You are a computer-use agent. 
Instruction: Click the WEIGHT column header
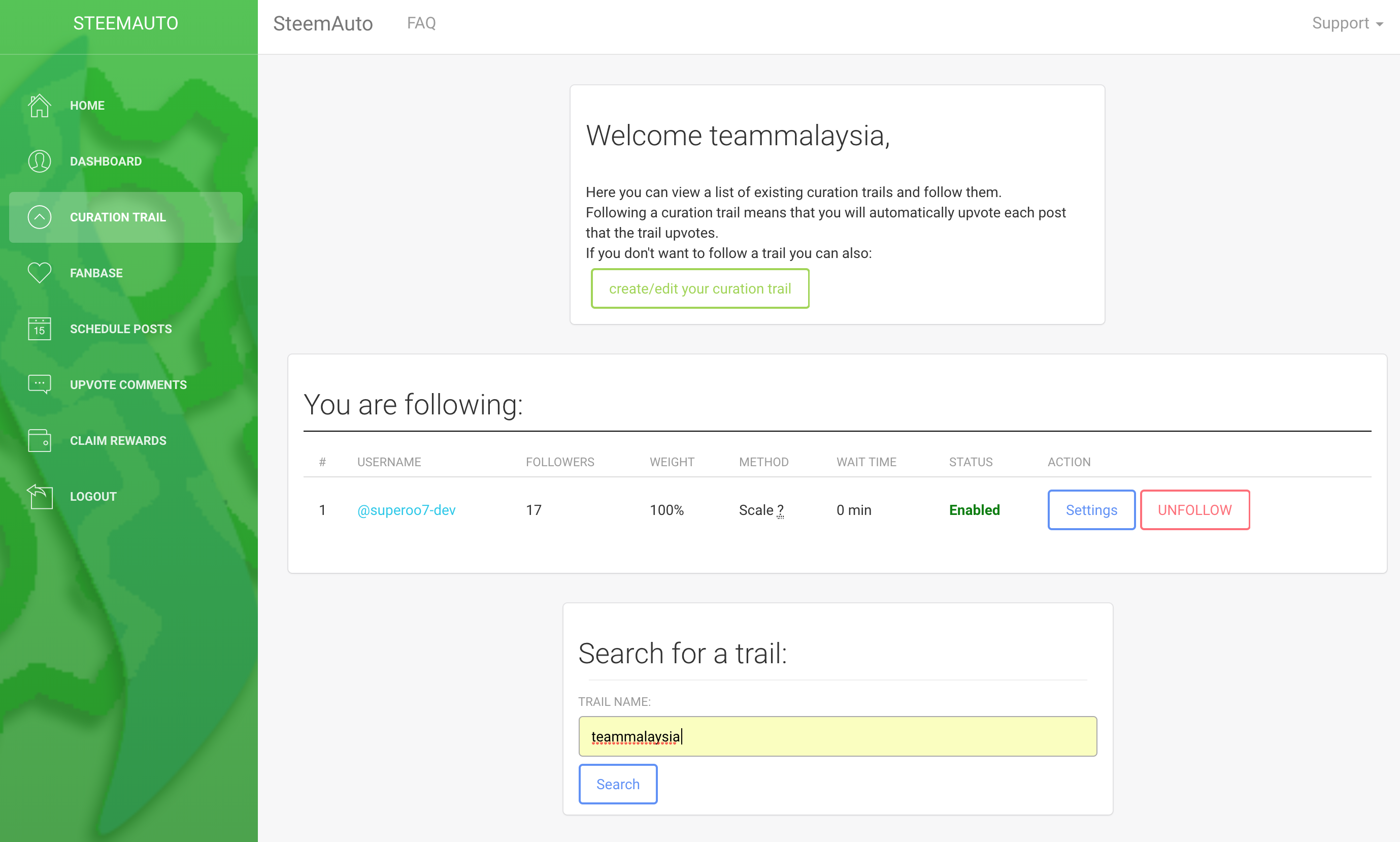pyautogui.click(x=672, y=462)
